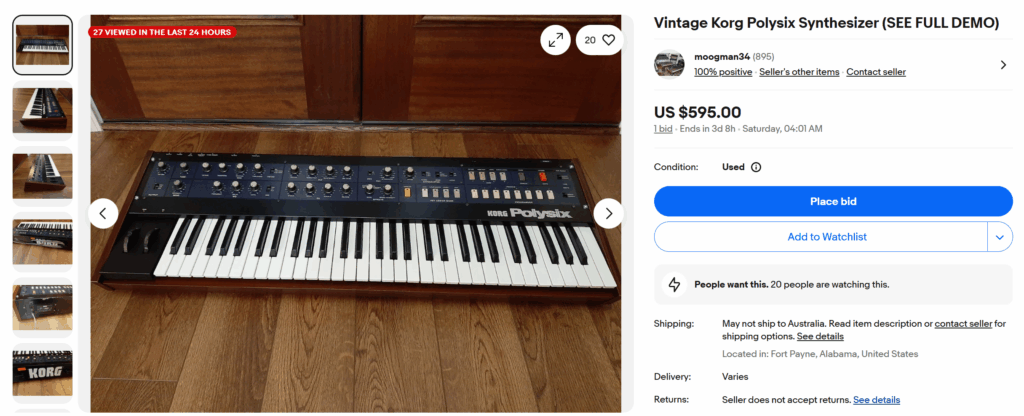This screenshot has width=1024, height=416.
Task: Open moogman34 seller avatar
Action: 669,64
